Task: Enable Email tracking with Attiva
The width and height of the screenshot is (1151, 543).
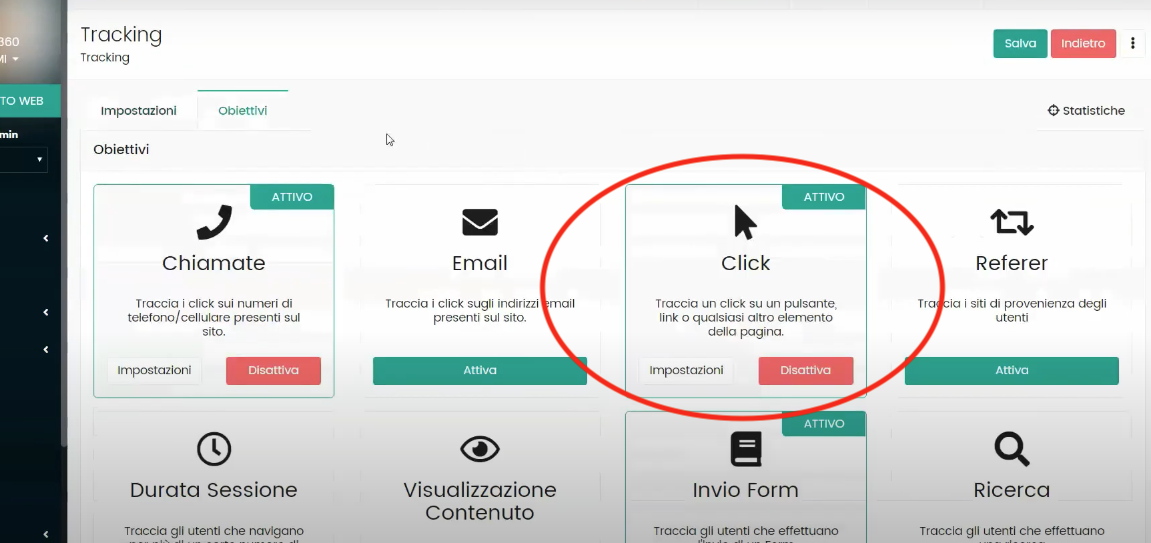Action: pos(480,370)
